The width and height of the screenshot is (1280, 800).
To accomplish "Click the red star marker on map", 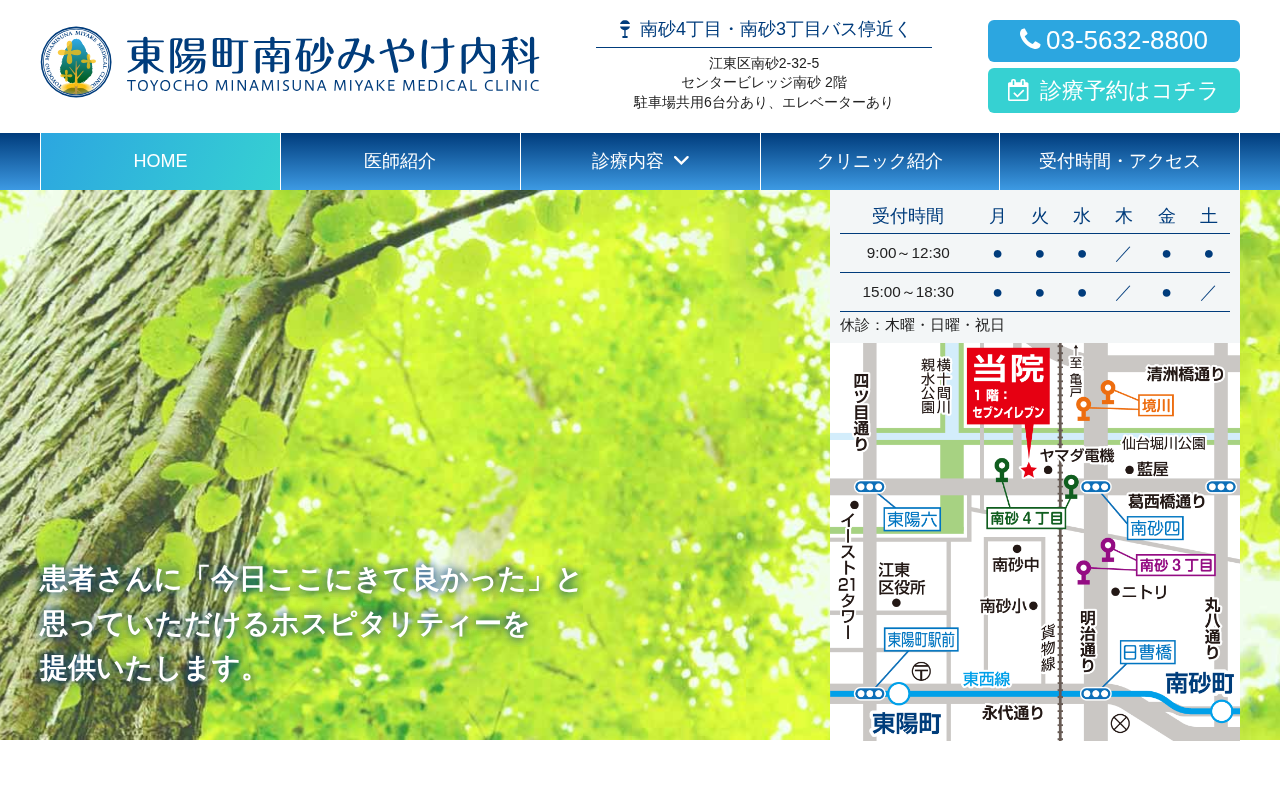I will [1028, 470].
